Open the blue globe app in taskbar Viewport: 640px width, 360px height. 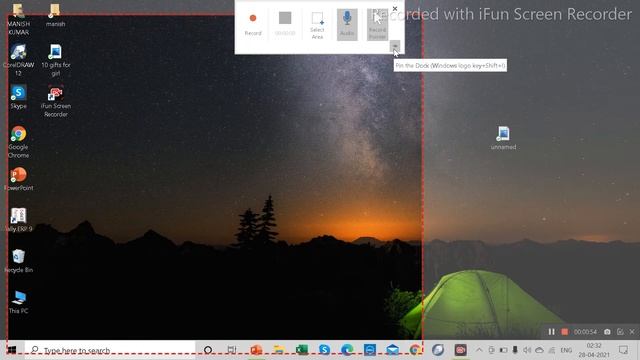(438, 350)
